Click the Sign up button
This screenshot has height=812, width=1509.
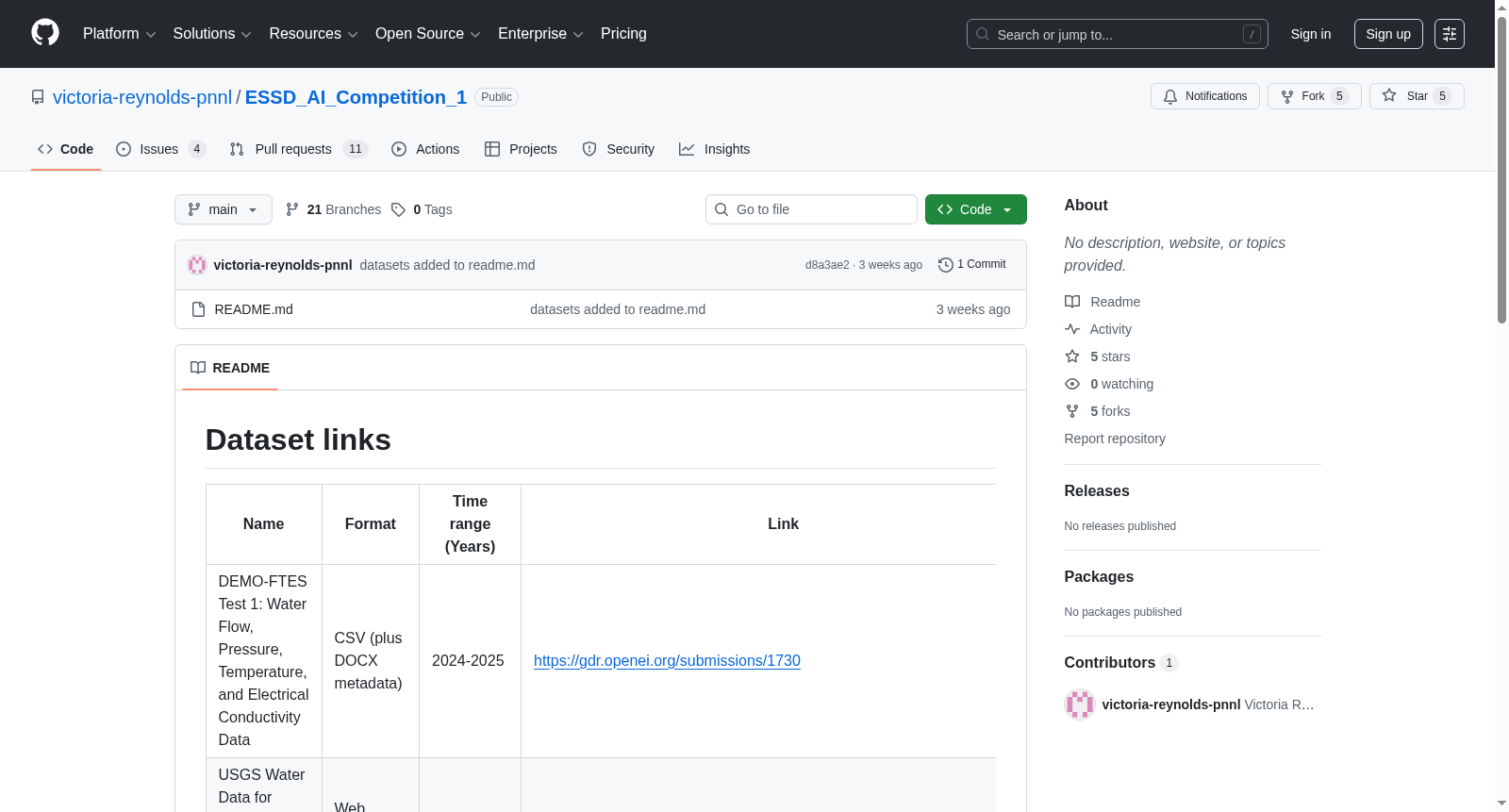(1387, 34)
